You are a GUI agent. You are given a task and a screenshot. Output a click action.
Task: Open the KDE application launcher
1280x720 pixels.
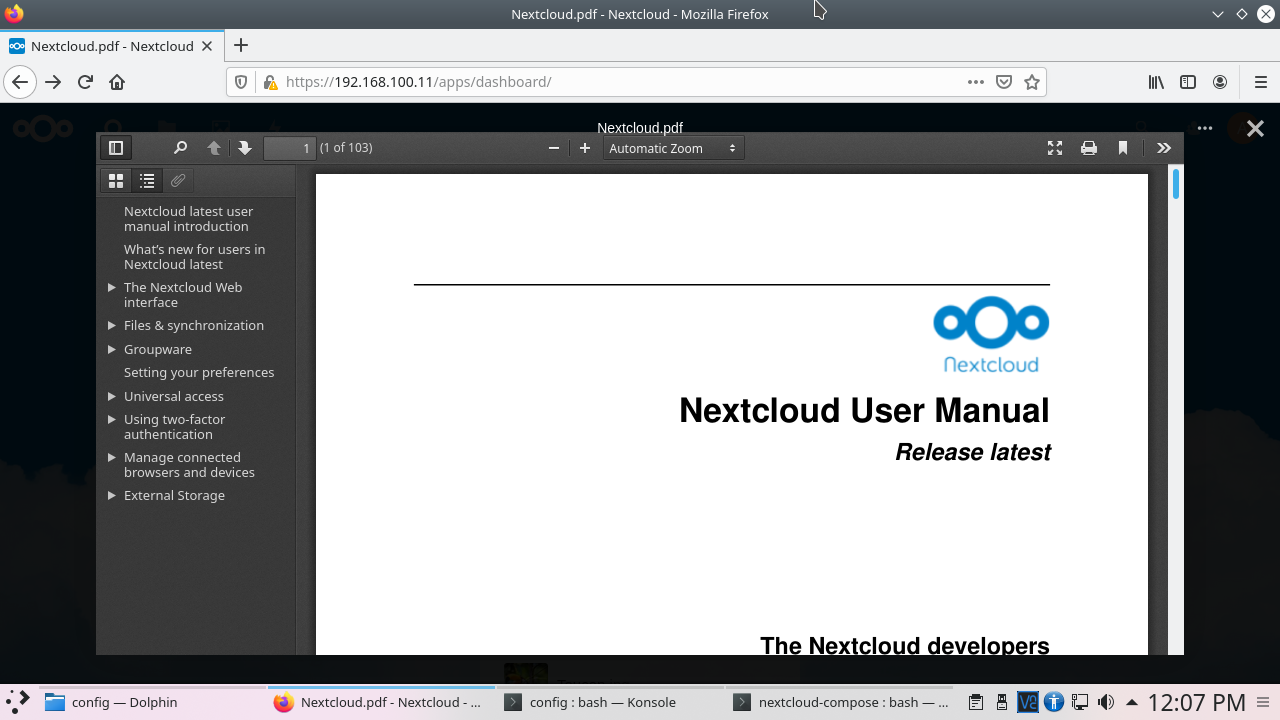coord(17,702)
